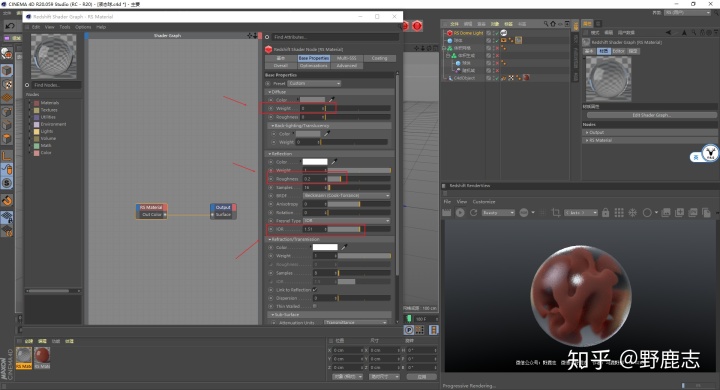The height and width of the screenshot is (390, 720).
Task: Toggle the grid dots icon in RenderView
Action: [619, 213]
